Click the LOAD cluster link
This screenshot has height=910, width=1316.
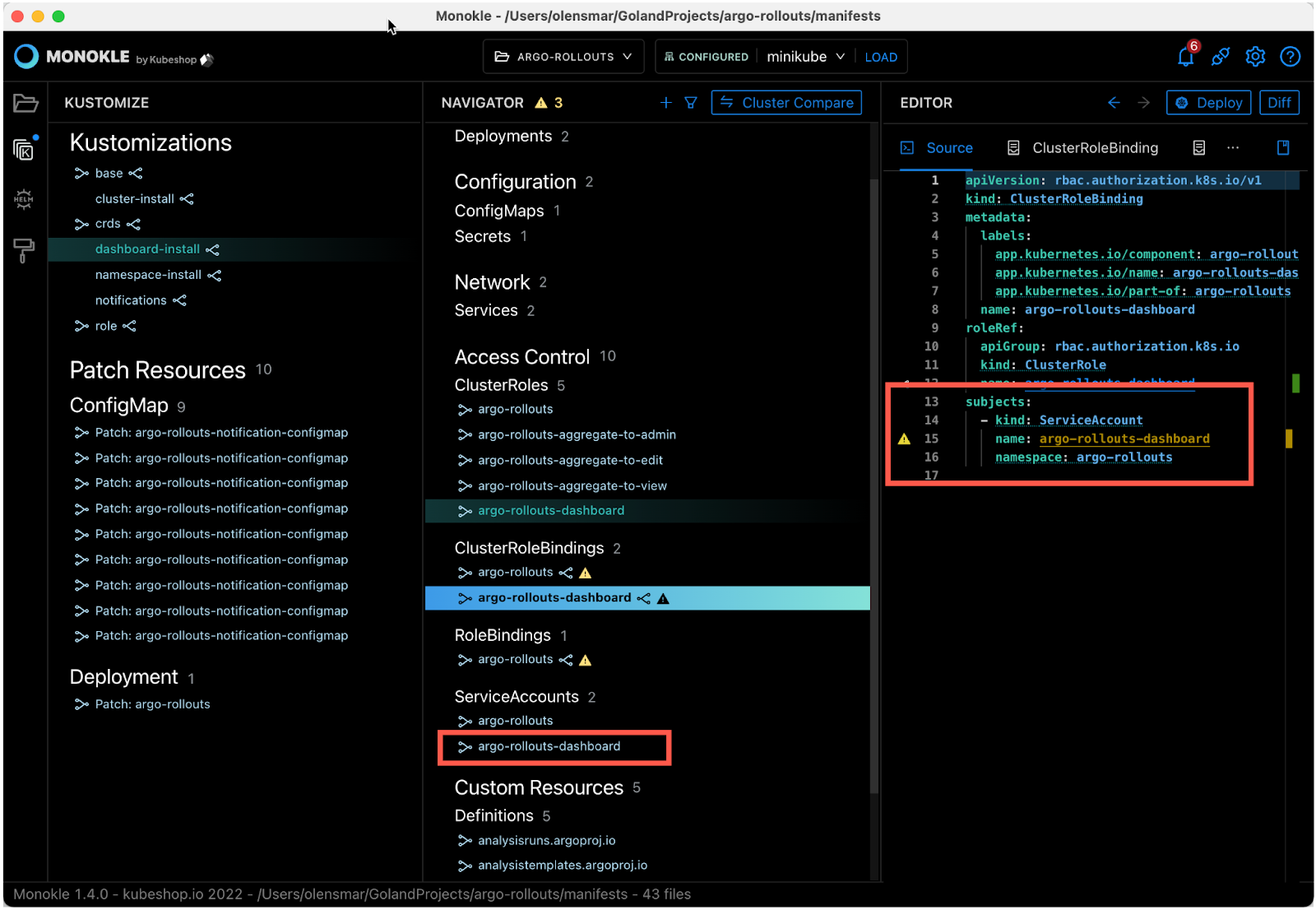(881, 58)
